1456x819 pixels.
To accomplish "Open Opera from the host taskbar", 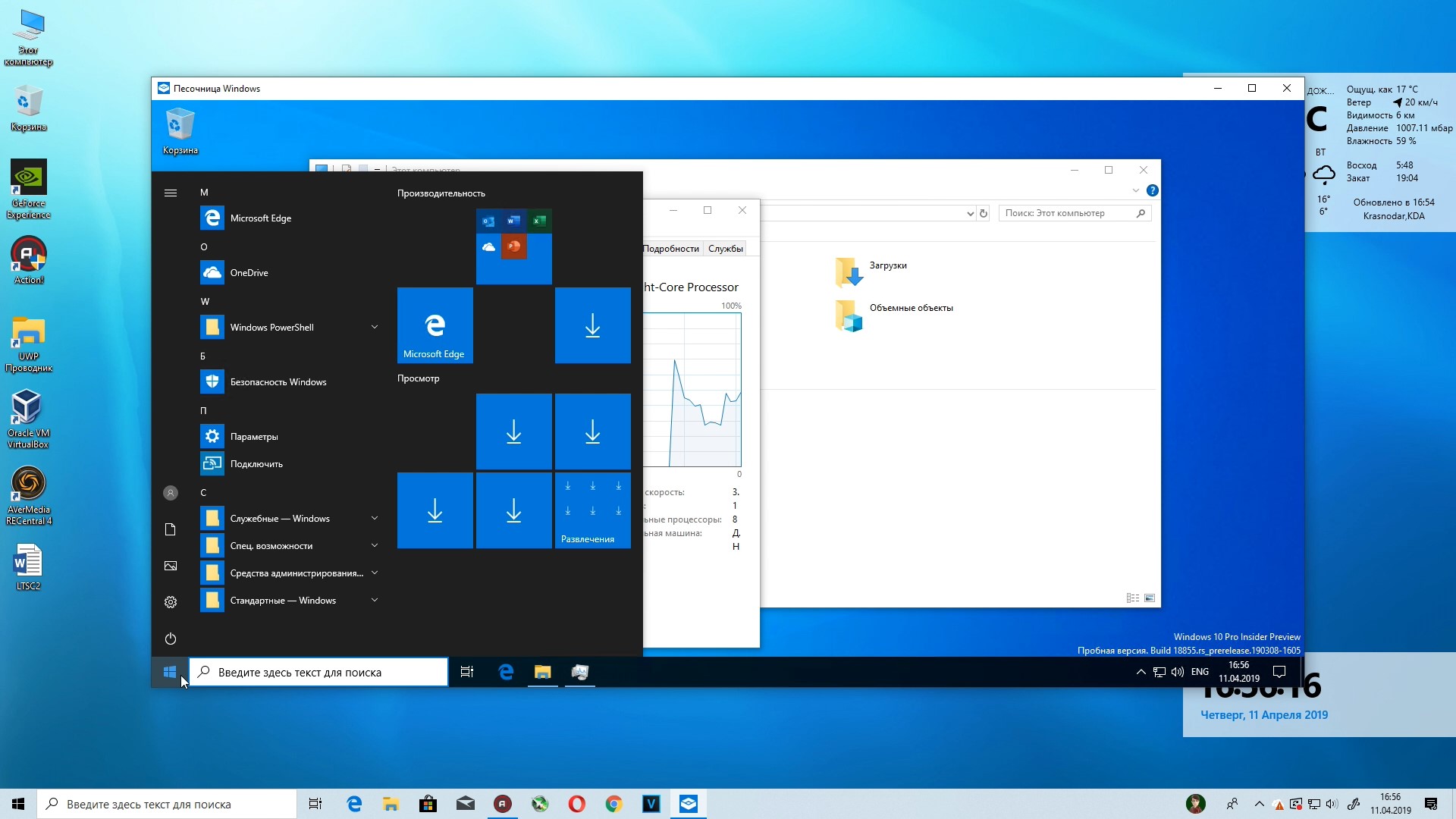I will click(577, 804).
